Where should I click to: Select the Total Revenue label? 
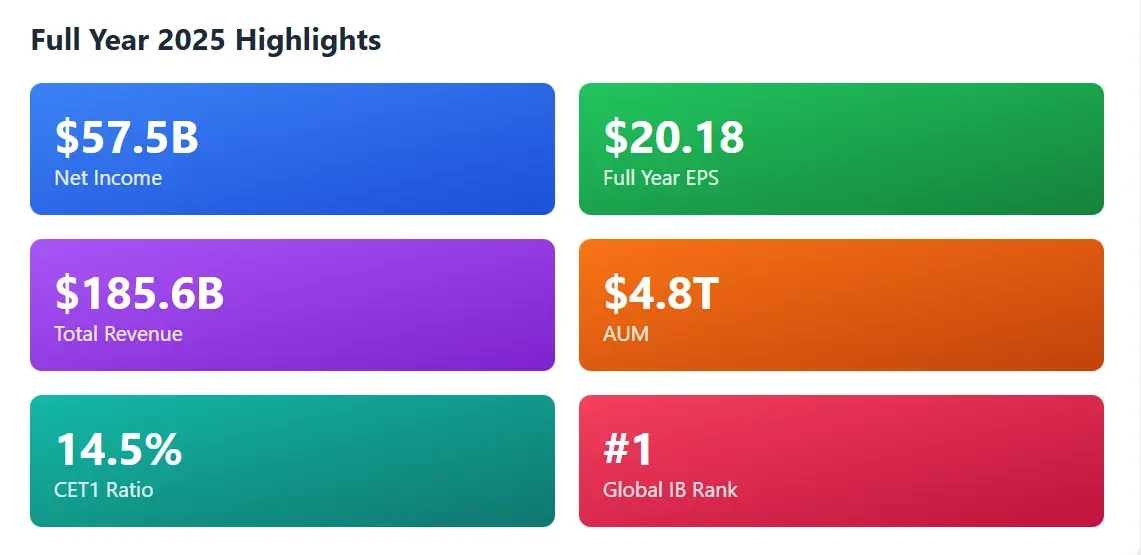[118, 334]
